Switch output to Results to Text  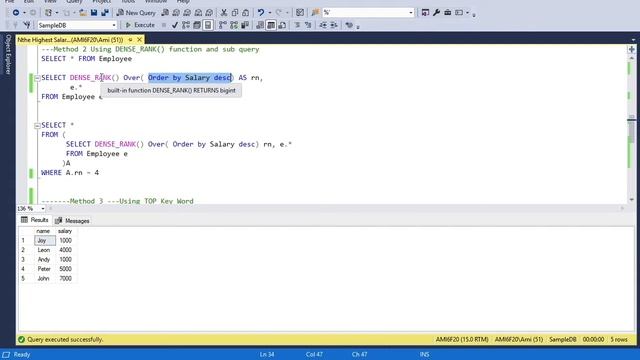coord(260,25)
